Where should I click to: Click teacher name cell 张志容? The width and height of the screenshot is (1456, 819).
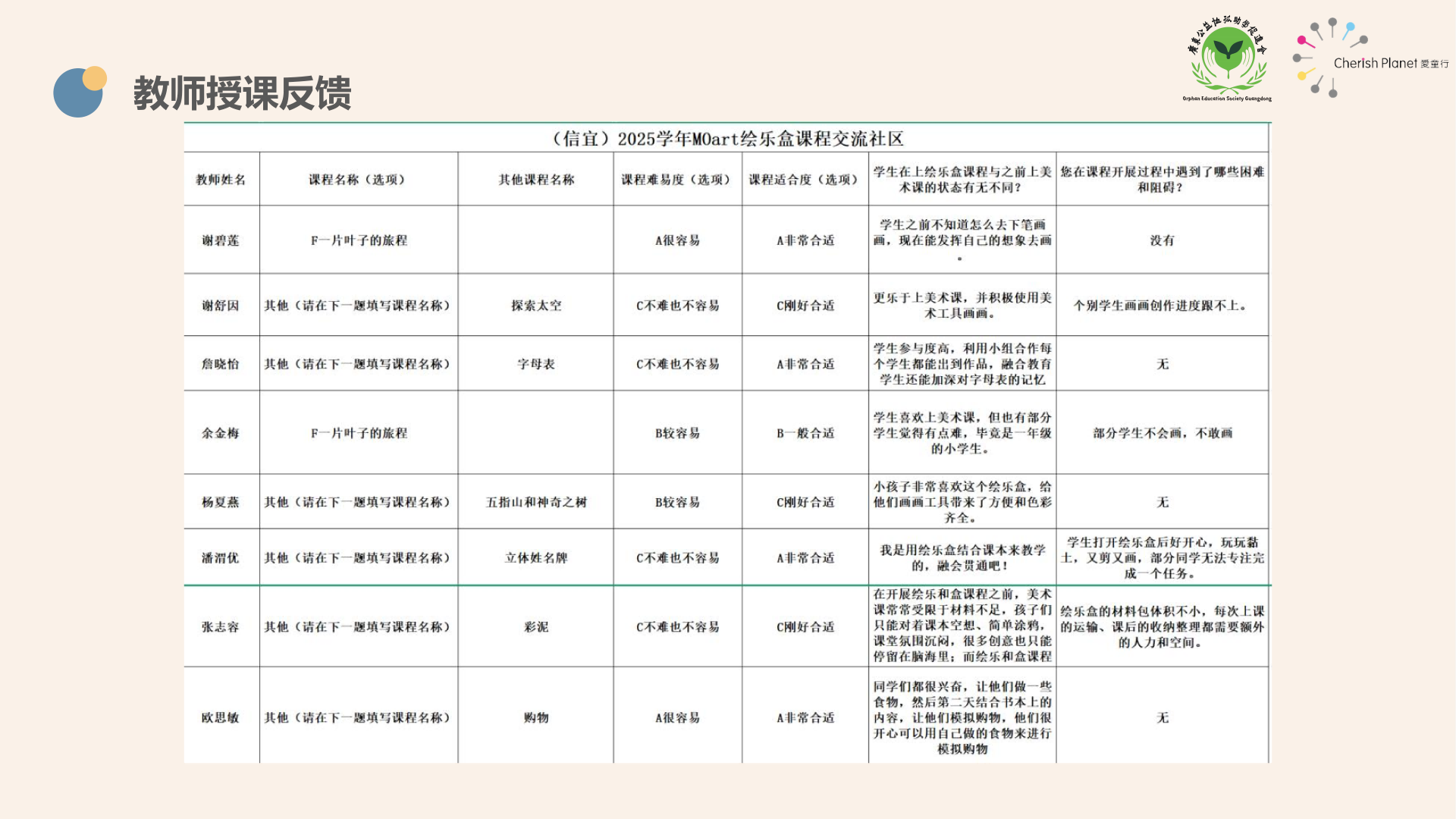(x=221, y=627)
